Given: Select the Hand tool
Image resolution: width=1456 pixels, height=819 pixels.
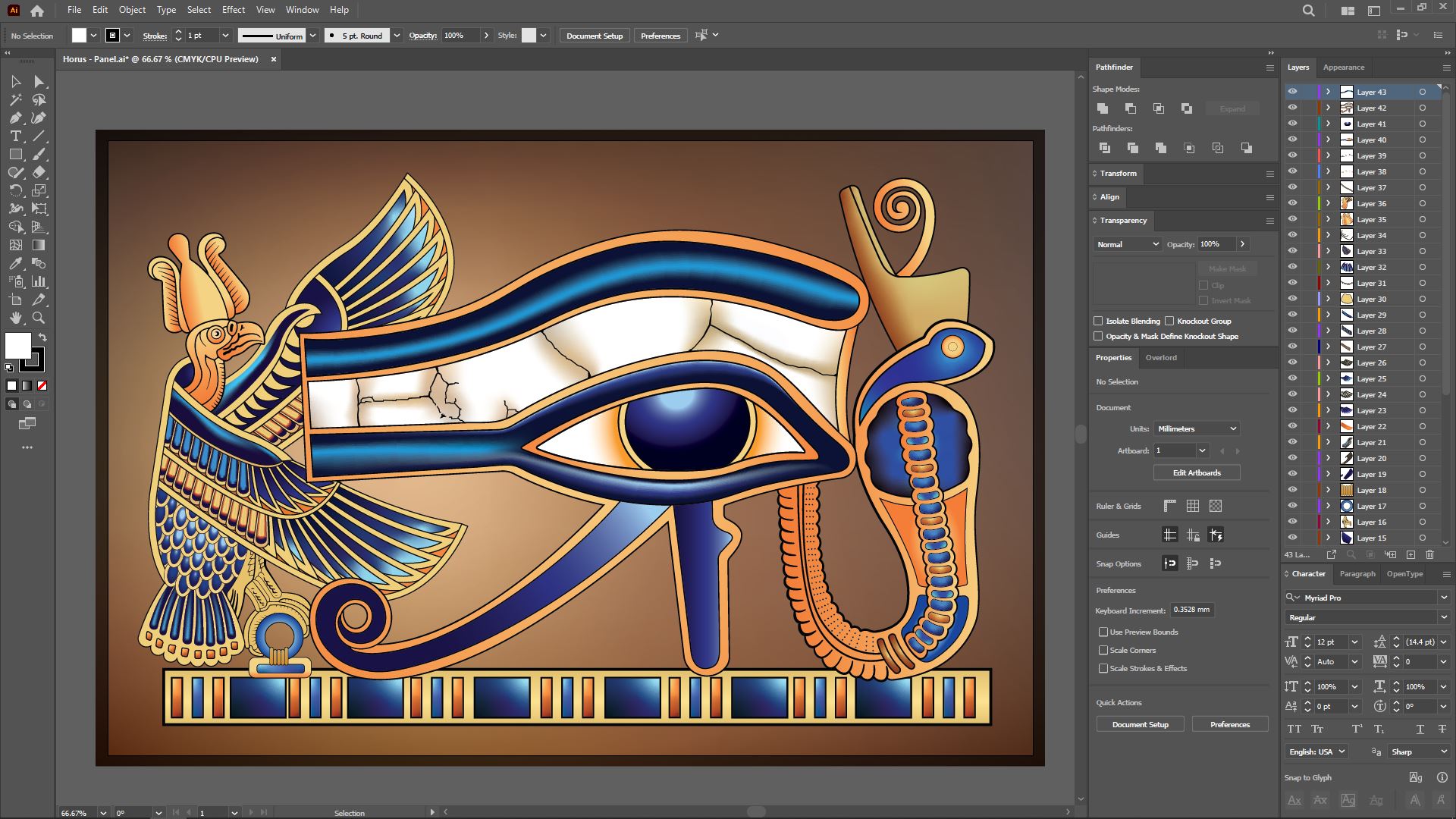Looking at the screenshot, I should tap(15, 318).
